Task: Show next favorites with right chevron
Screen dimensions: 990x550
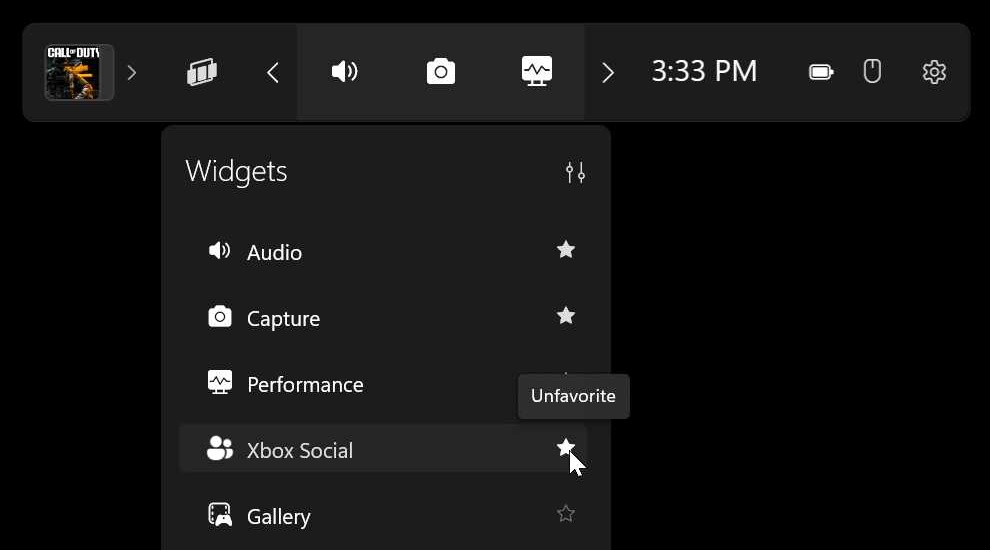Action: pos(608,73)
